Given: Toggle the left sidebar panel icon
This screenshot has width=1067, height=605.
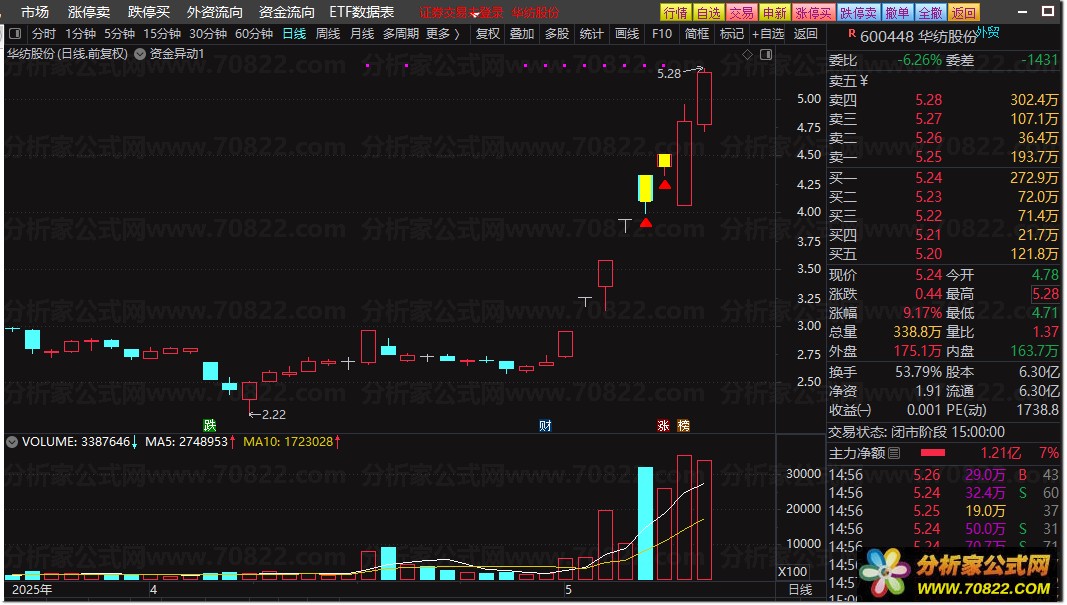Looking at the screenshot, I should pos(15,33).
